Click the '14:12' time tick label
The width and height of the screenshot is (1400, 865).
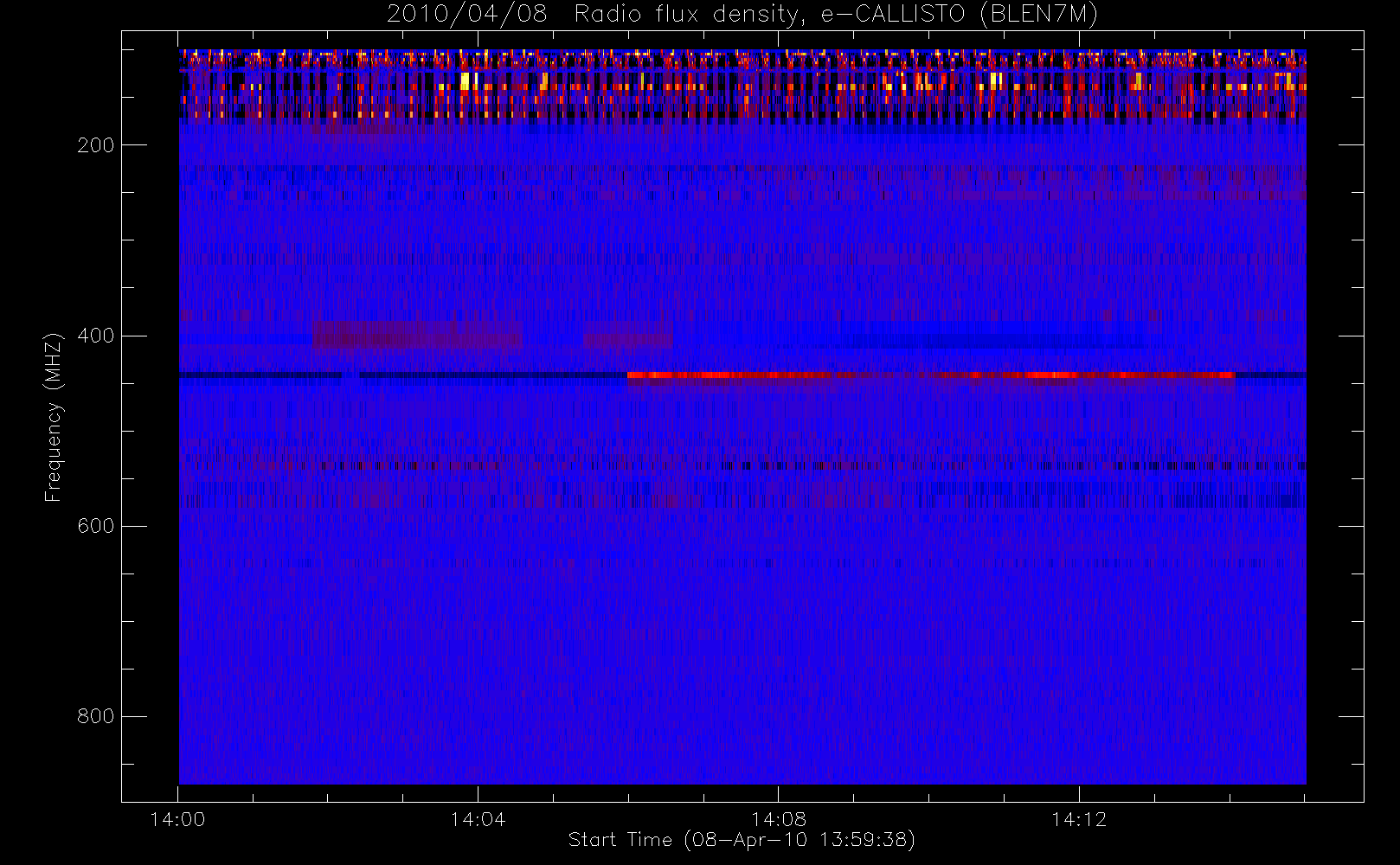(x=1079, y=819)
